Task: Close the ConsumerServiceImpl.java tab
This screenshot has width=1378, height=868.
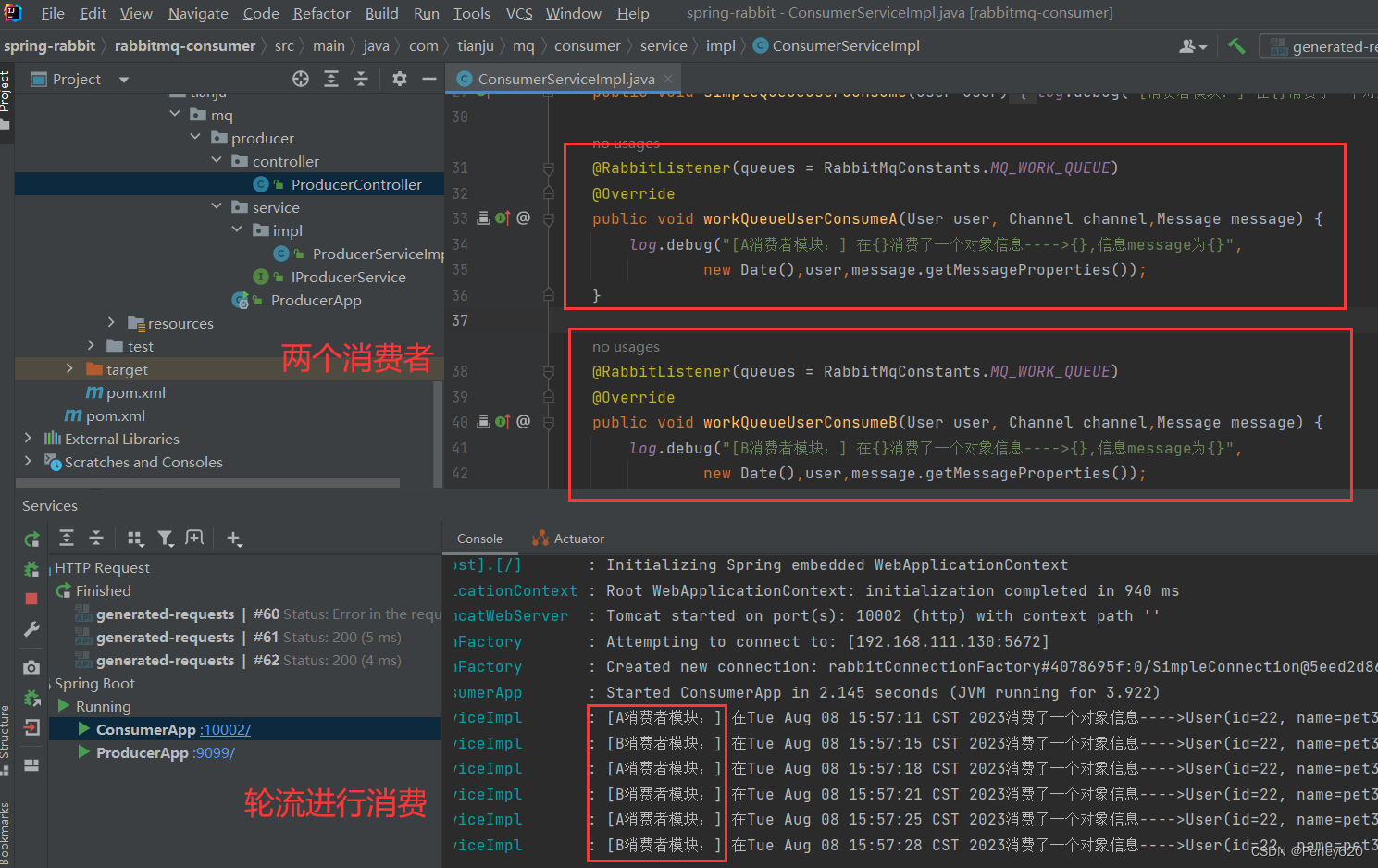Action: click(x=669, y=79)
